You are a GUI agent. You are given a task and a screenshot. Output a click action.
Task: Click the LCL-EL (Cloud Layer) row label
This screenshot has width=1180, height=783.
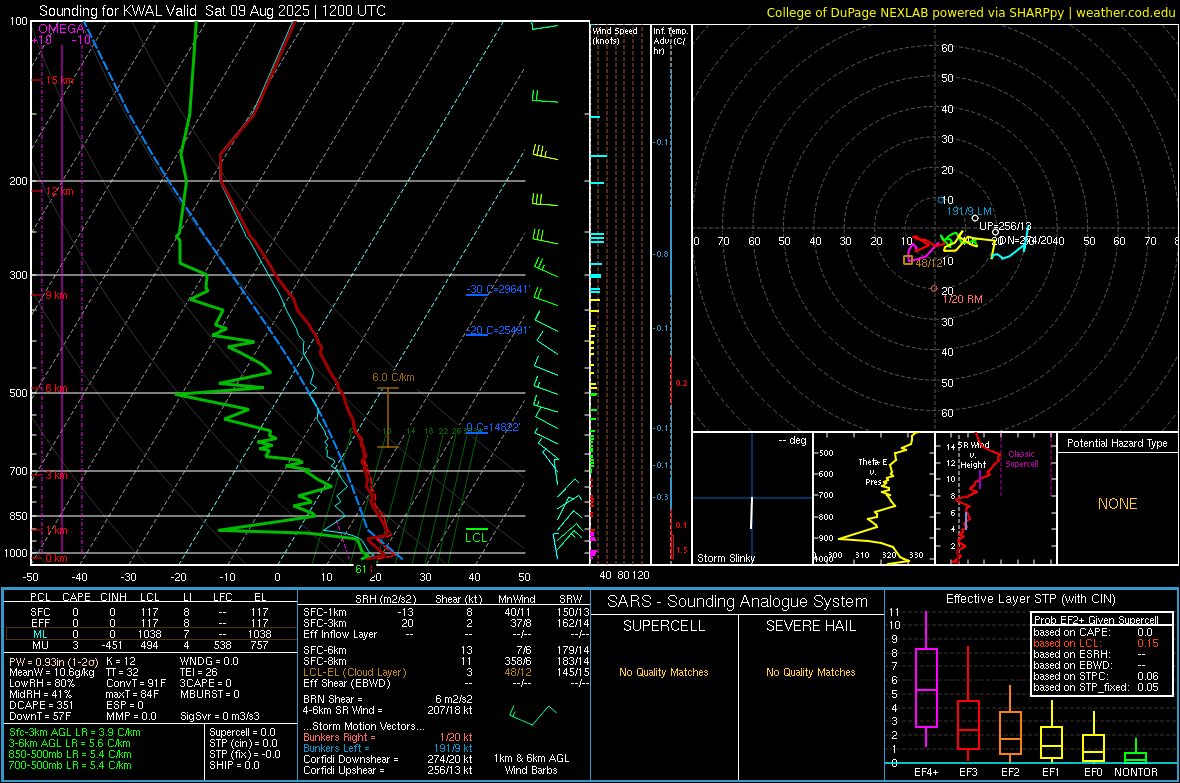pyautogui.click(x=354, y=672)
